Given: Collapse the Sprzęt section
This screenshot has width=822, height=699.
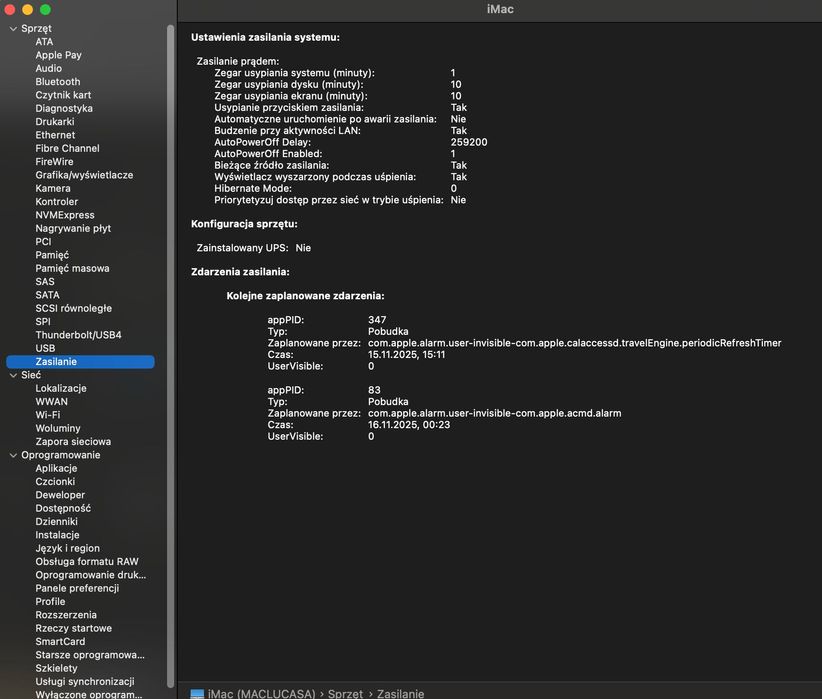Looking at the screenshot, I should click(12, 29).
